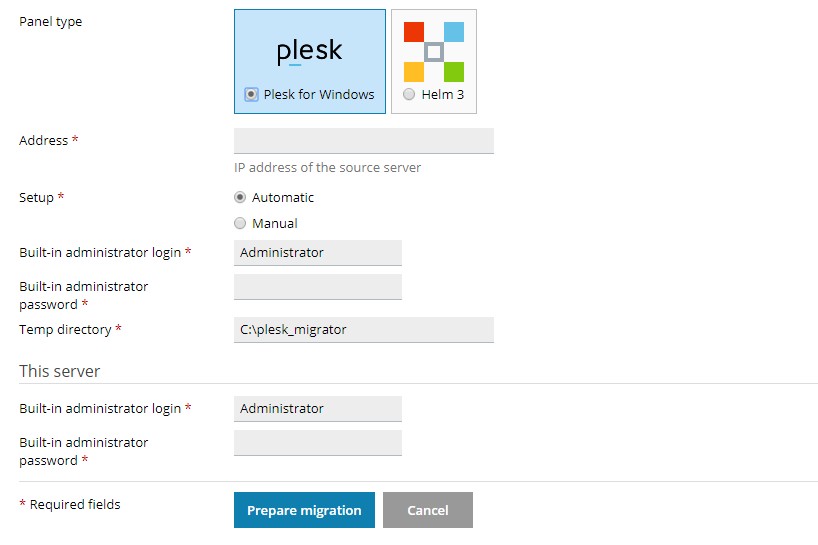
Task: Click the Manual label text
Action: pyautogui.click(x=275, y=224)
